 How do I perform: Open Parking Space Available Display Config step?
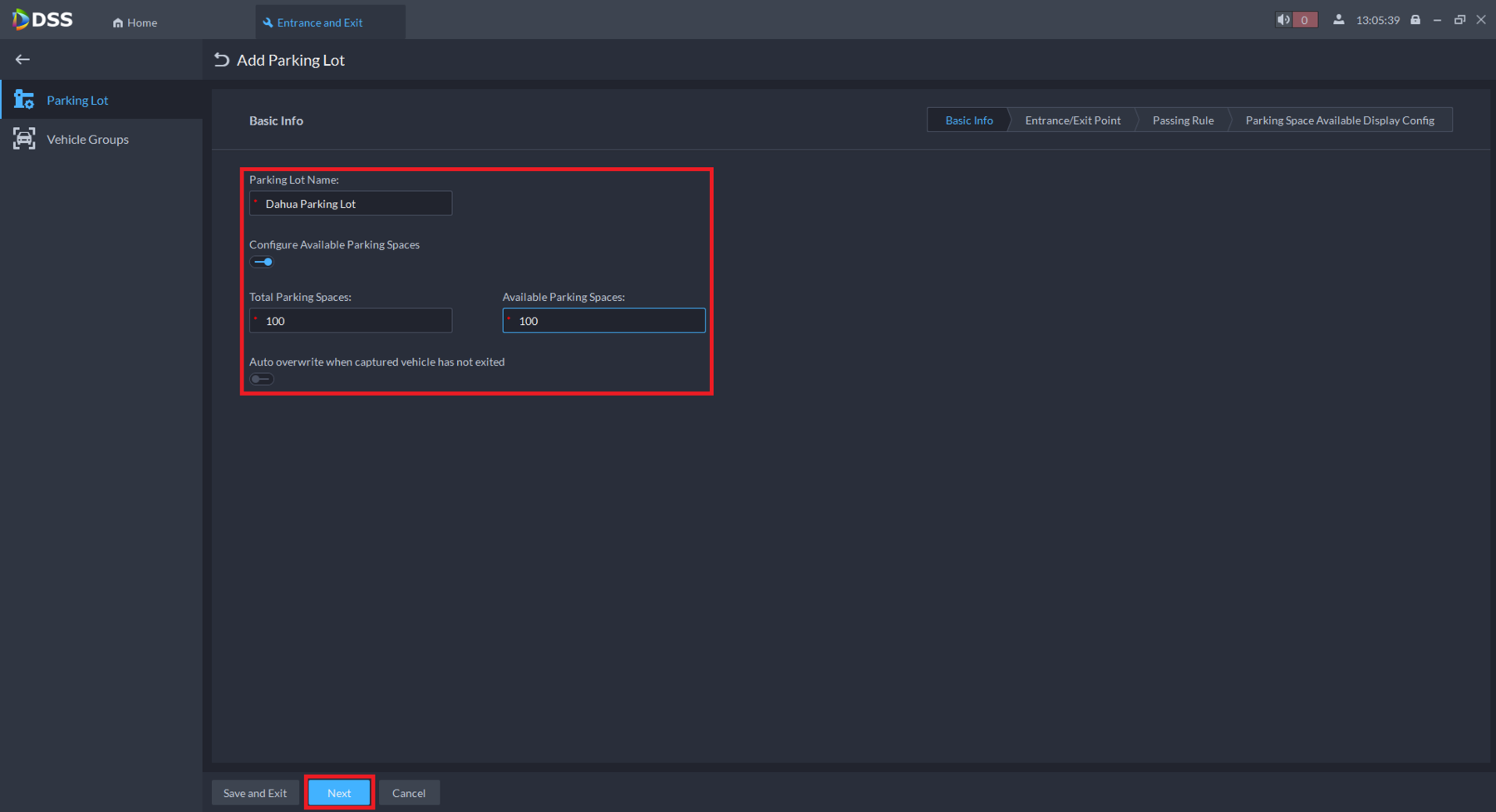point(1340,121)
